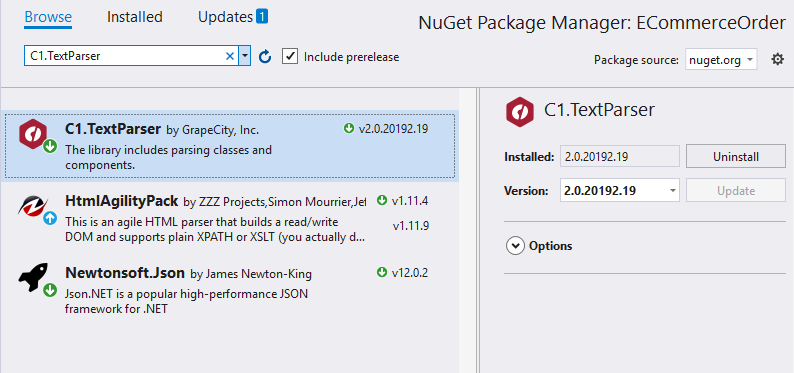Click the refresh icon beside the search box
794x373 pixels.
point(265,57)
